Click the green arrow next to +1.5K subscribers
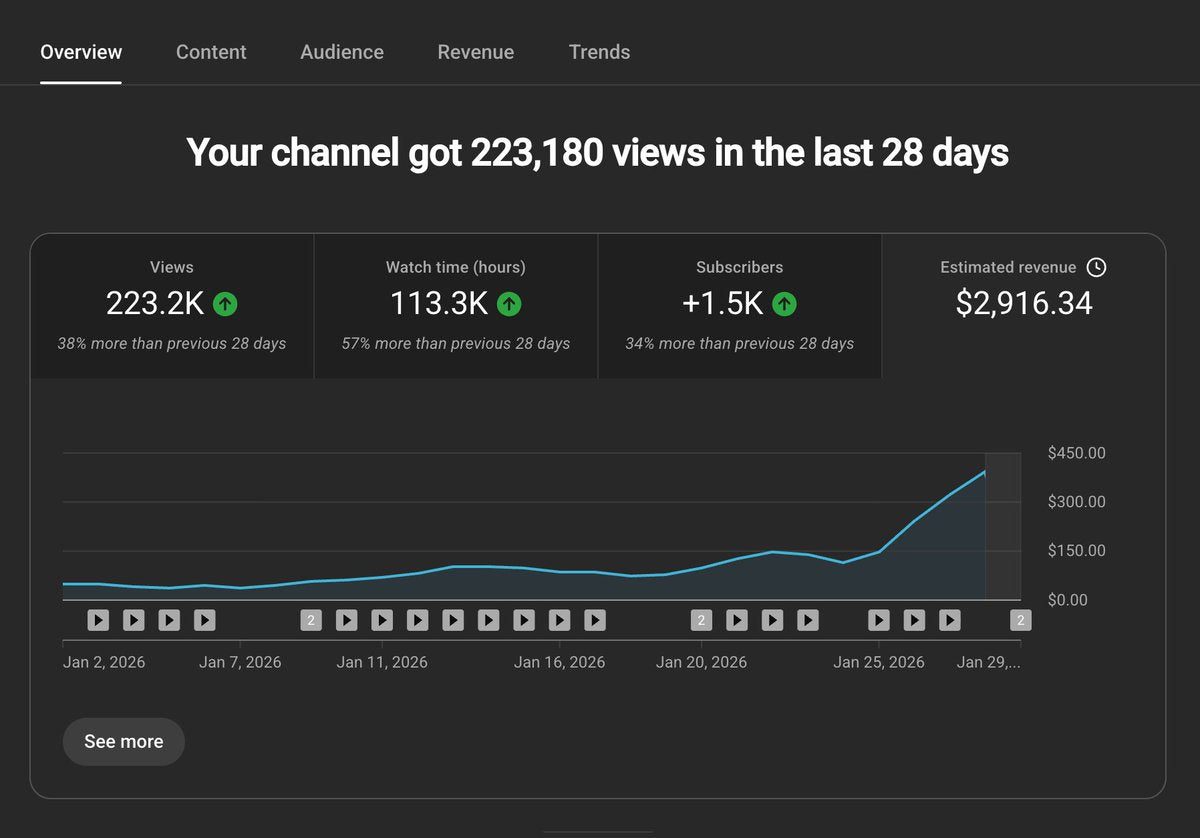The image size is (1200, 838). [x=784, y=303]
